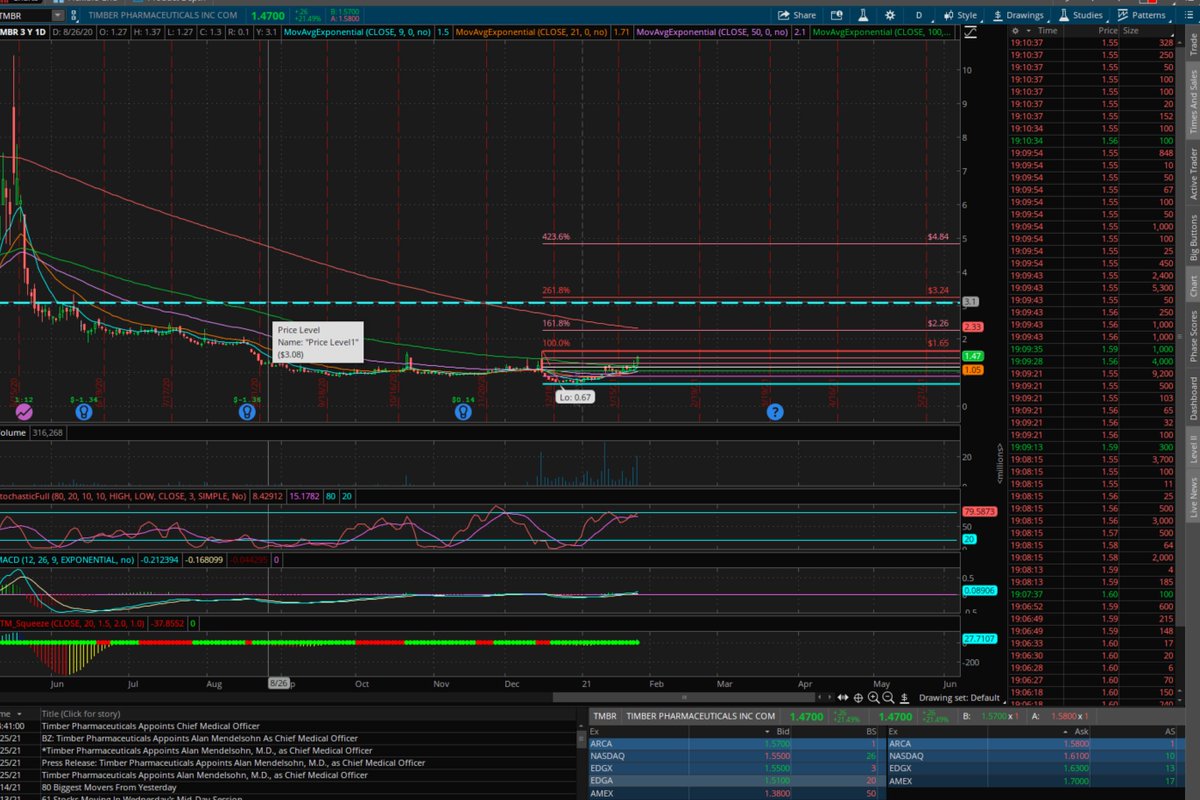Image resolution: width=1200 pixels, height=800 pixels.
Task: Click the zoom-out magnifier below the chart
Action: tap(889, 697)
